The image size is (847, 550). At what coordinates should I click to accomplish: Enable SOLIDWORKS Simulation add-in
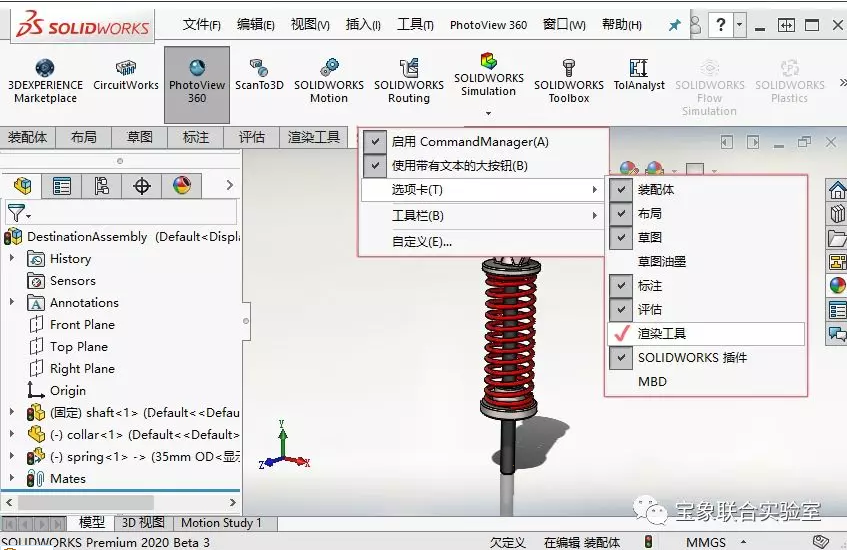pos(488,75)
